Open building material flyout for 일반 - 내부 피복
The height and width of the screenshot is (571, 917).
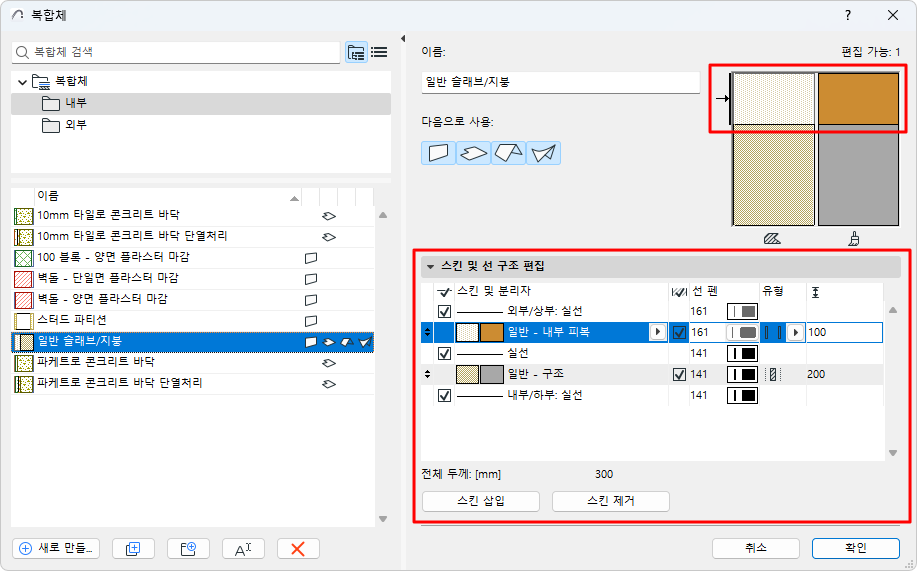[657, 332]
